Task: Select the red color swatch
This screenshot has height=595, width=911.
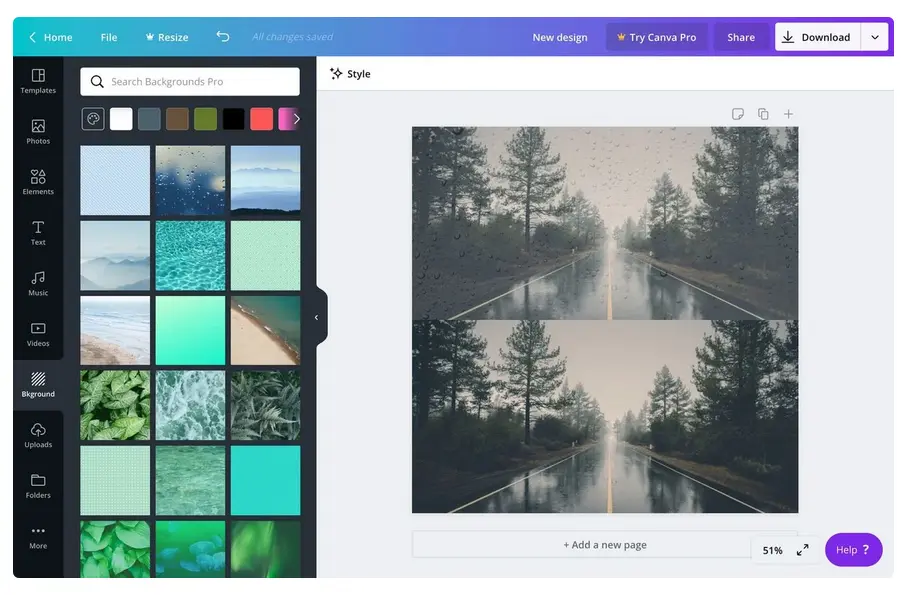Action: coord(261,119)
